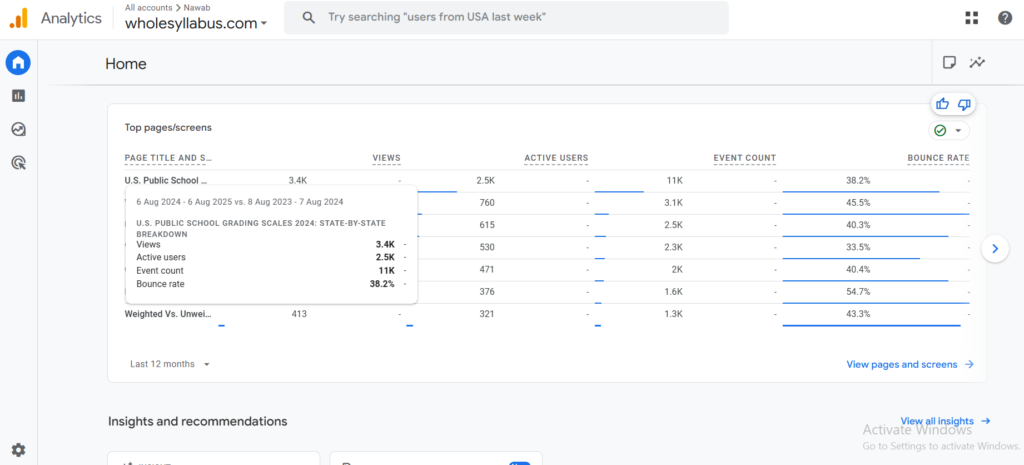Click the Top pages/screens card title
The image size is (1024, 465).
168,128
